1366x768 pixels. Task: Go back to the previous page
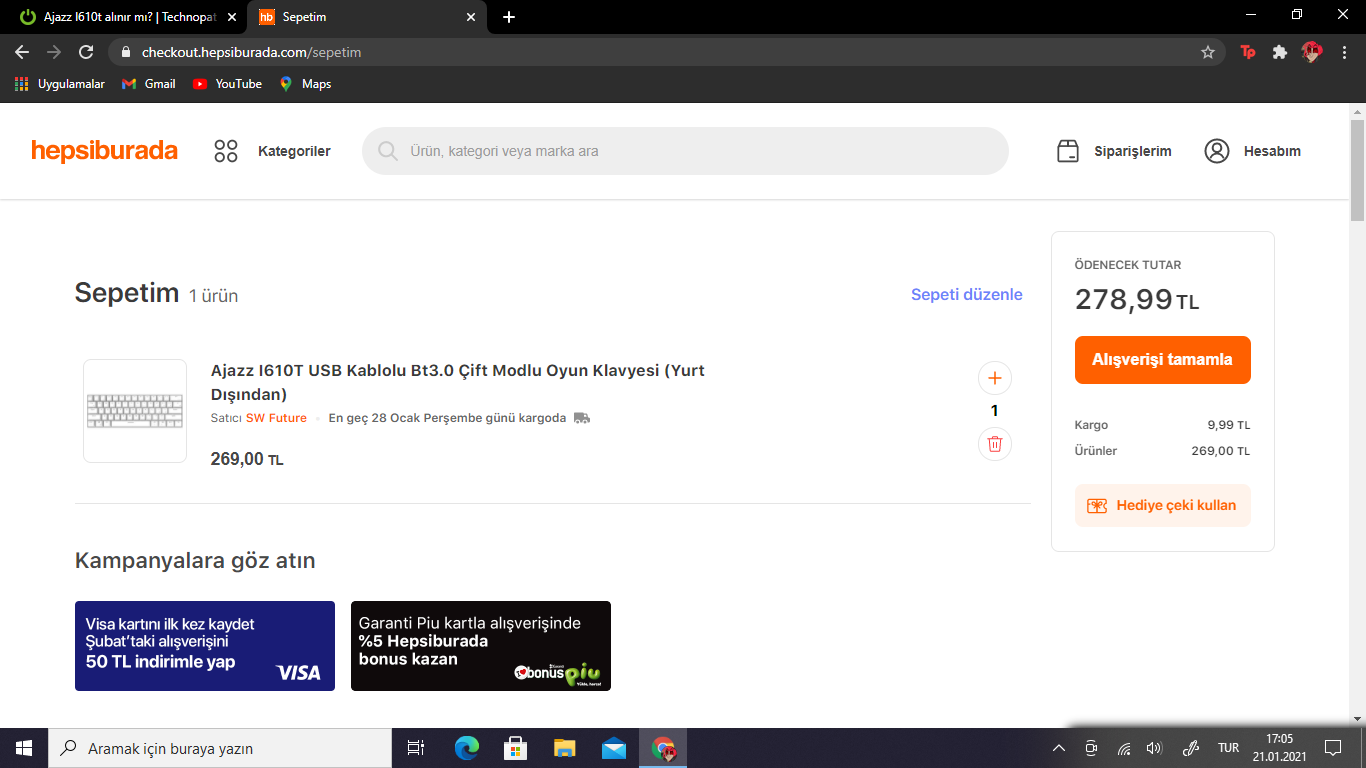(22, 52)
